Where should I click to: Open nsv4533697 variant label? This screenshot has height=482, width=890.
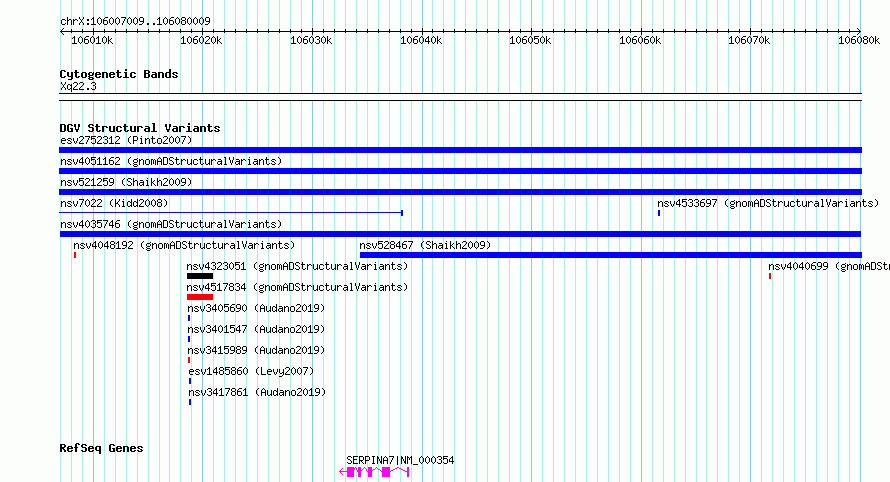click(x=768, y=203)
